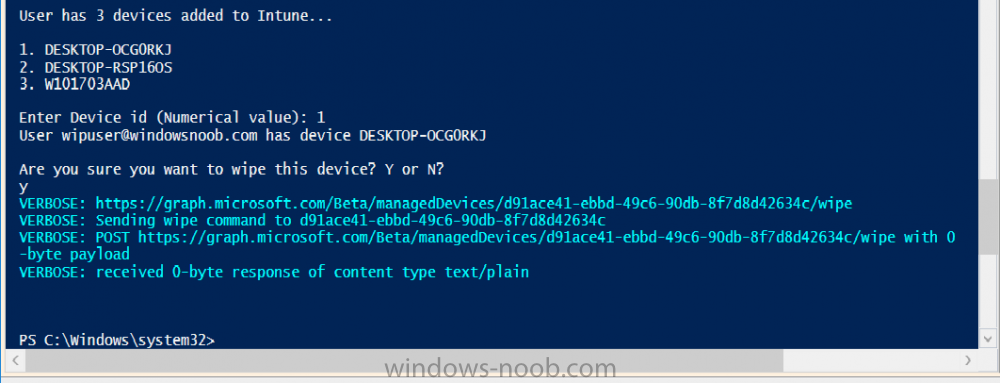Click the PS C:\Windows\system32> prompt line
Viewport: 1000px width, 383px height.
[x=117, y=340]
